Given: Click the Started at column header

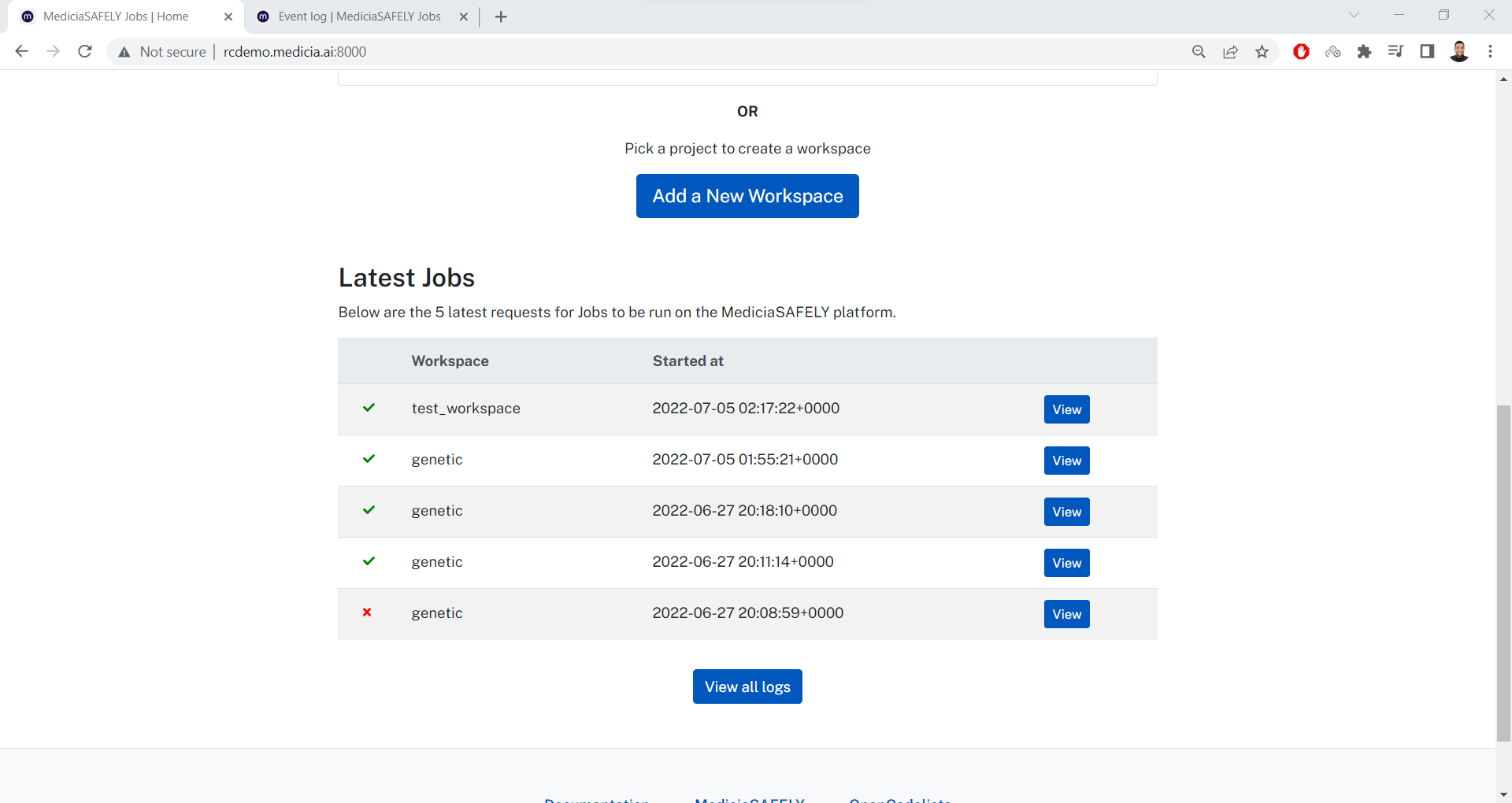Looking at the screenshot, I should [x=687, y=361].
